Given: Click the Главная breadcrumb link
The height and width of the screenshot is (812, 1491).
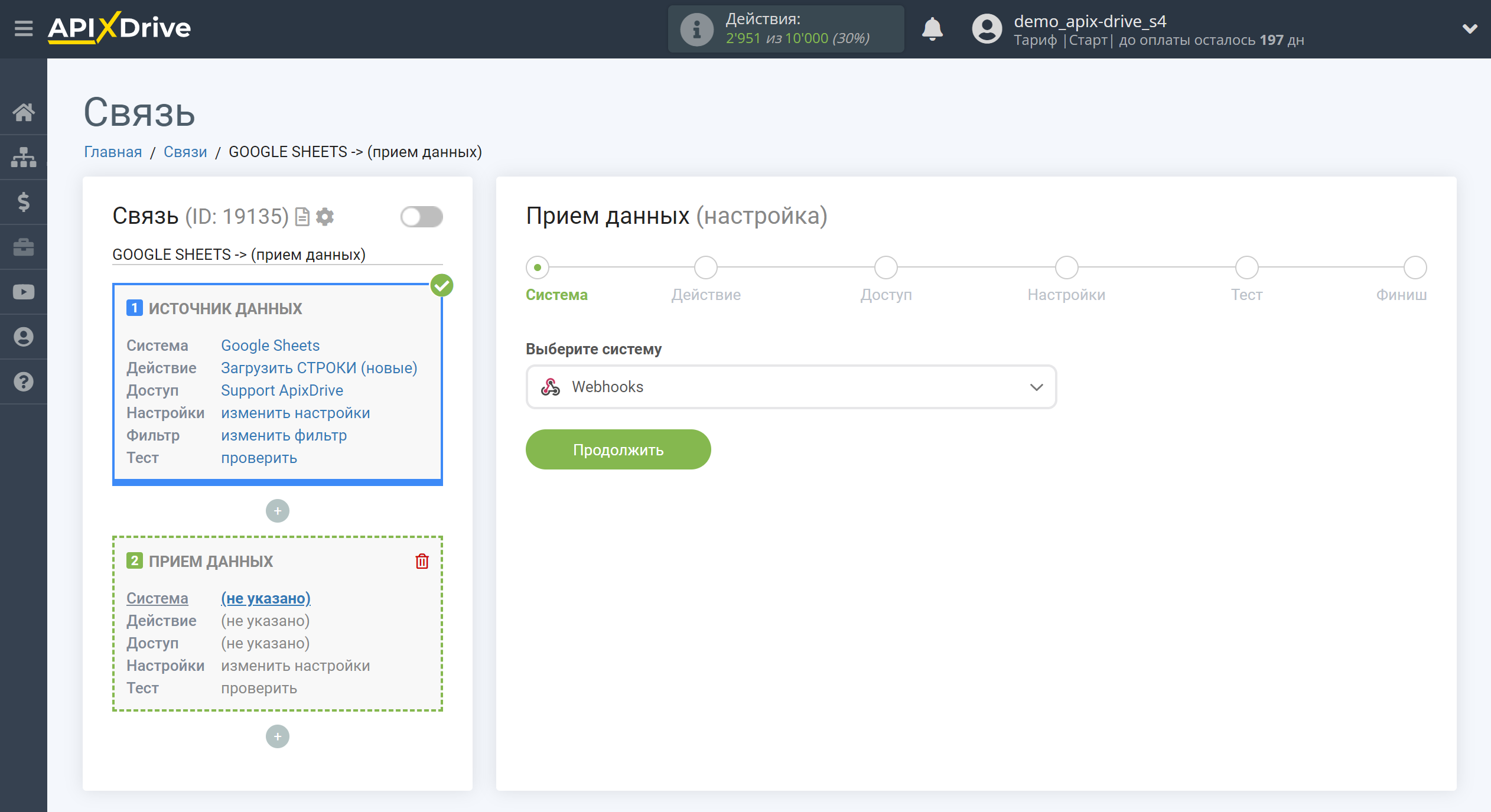Looking at the screenshot, I should [x=113, y=152].
